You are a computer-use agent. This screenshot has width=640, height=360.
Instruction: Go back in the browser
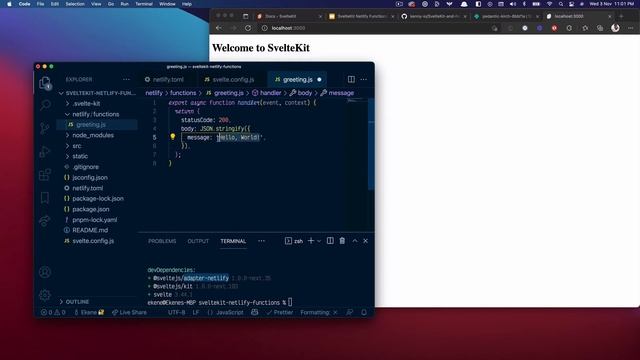coord(219,28)
